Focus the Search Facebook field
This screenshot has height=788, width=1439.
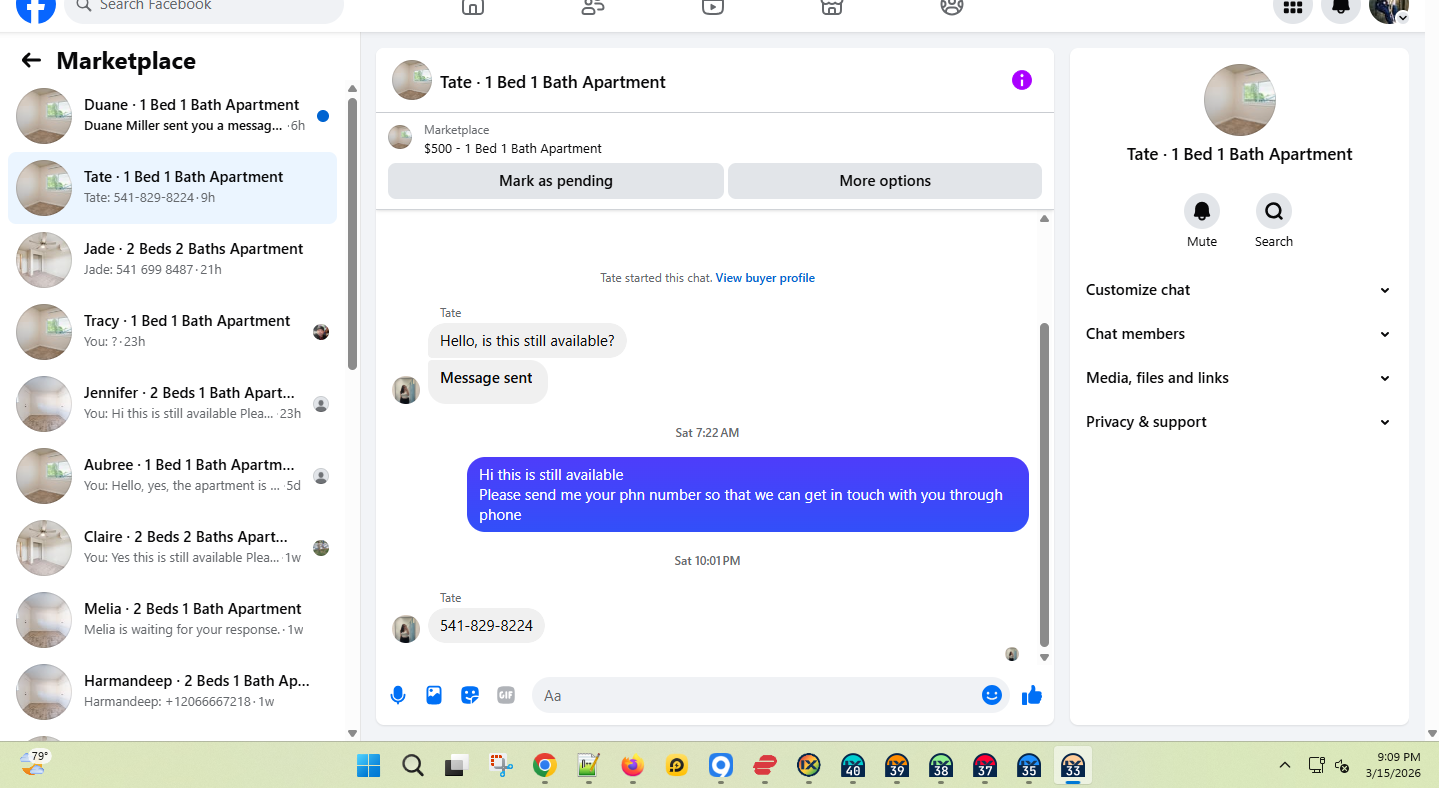tap(204, 7)
